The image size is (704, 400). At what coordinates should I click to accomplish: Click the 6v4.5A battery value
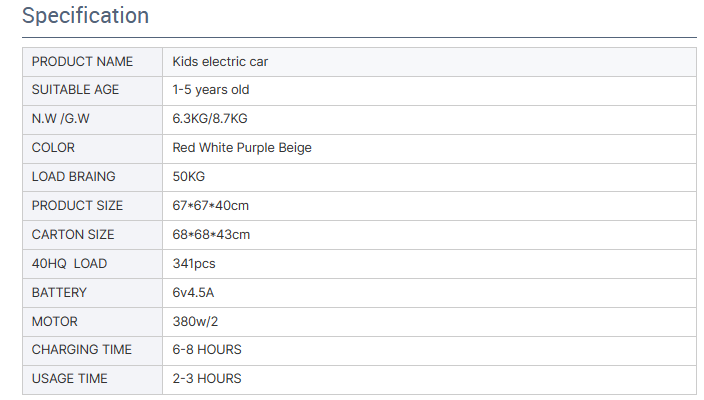(193, 293)
